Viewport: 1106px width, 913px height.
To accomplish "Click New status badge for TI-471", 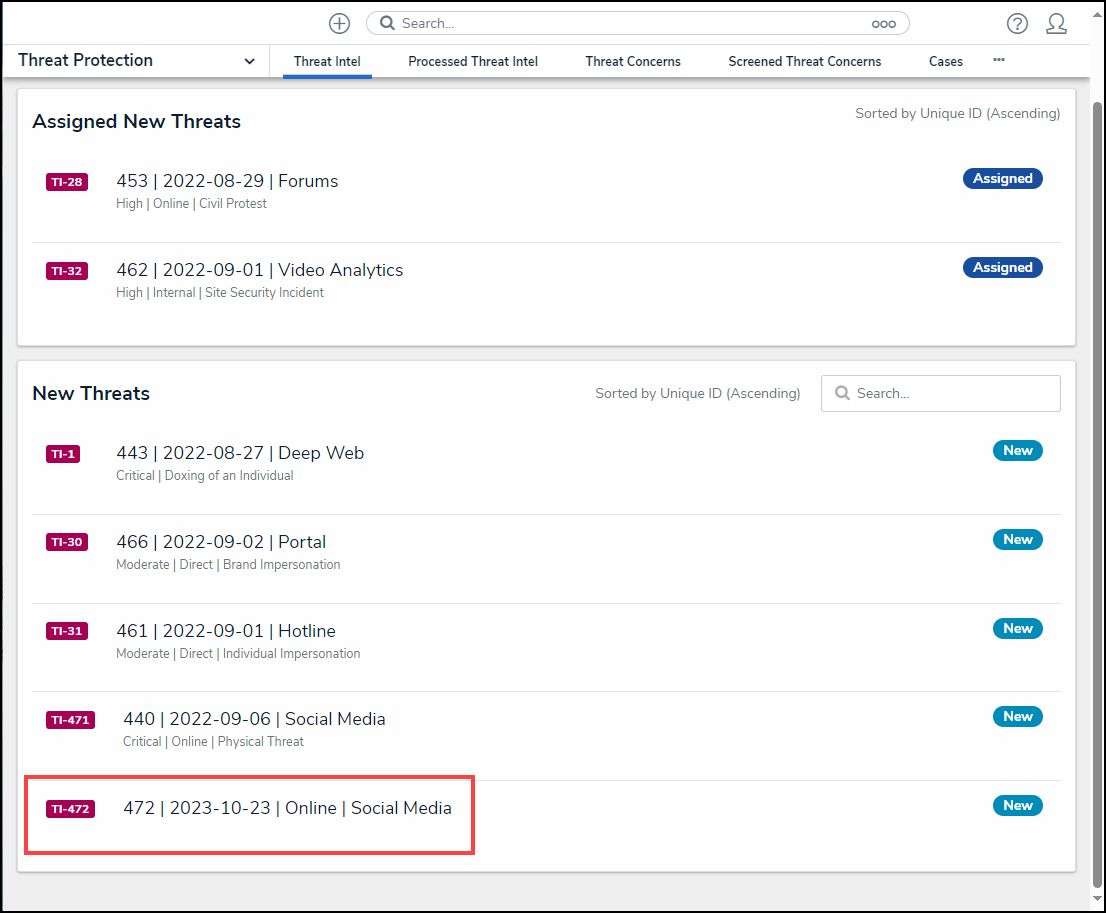I will click(x=1017, y=717).
